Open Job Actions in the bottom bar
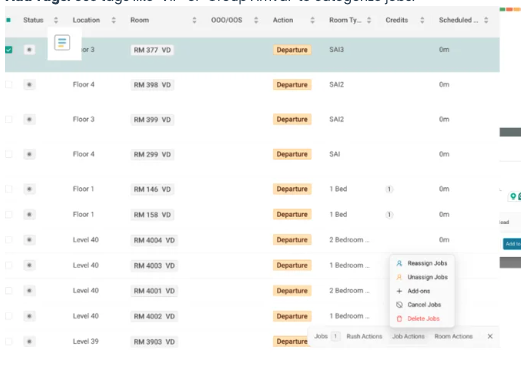This screenshot has width=527, height=371. pyautogui.click(x=408, y=336)
